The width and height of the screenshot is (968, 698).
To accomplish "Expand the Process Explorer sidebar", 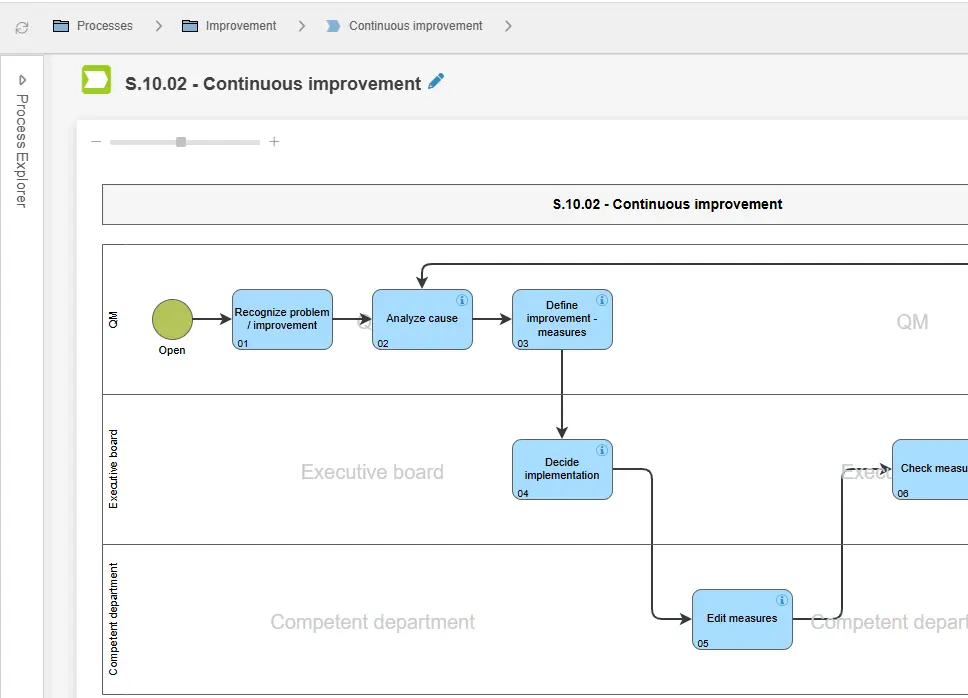I will click(x=22, y=79).
